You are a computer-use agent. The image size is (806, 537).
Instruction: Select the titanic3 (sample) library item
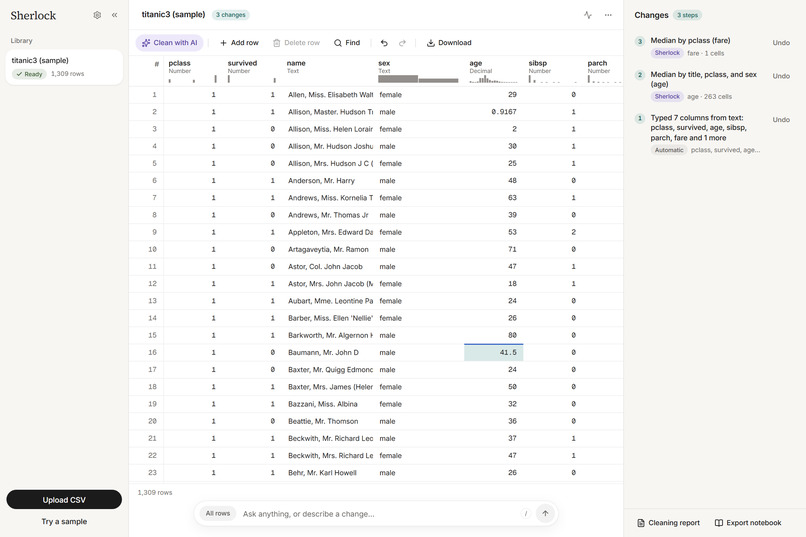(x=64, y=67)
